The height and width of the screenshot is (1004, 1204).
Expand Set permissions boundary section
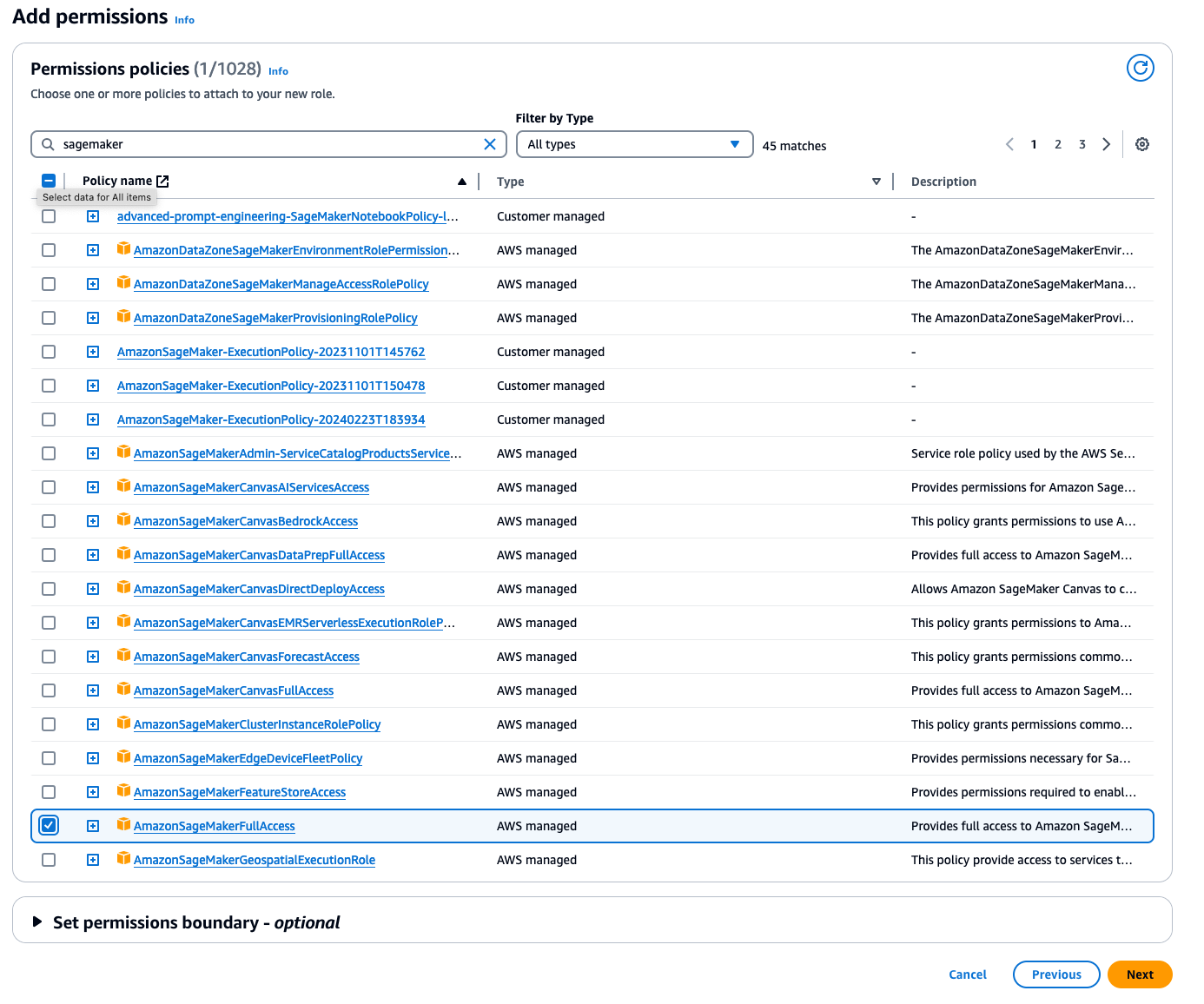click(37, 921)
